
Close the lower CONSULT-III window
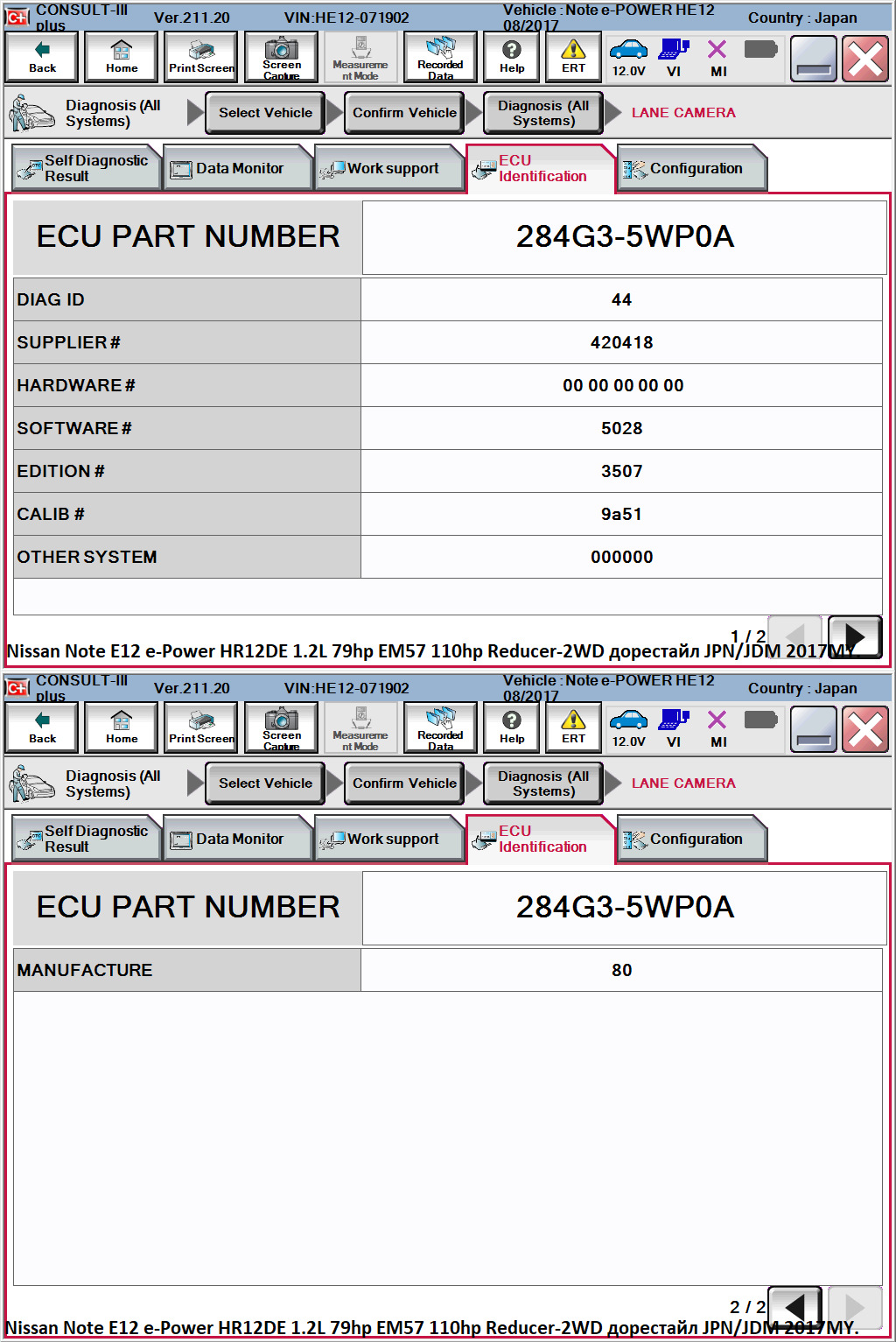[x=865, y=729]
